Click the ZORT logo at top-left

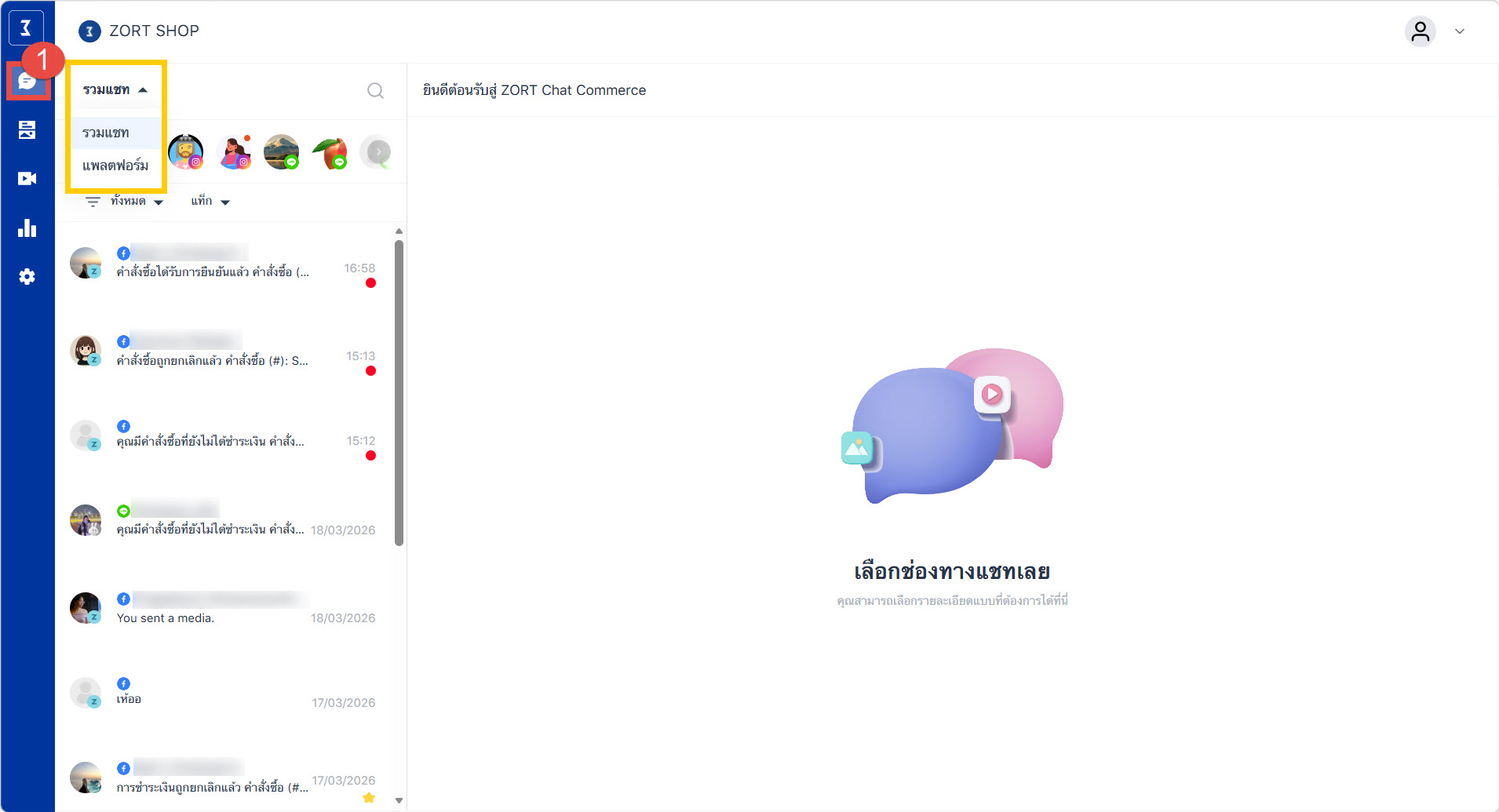point(26,29)
